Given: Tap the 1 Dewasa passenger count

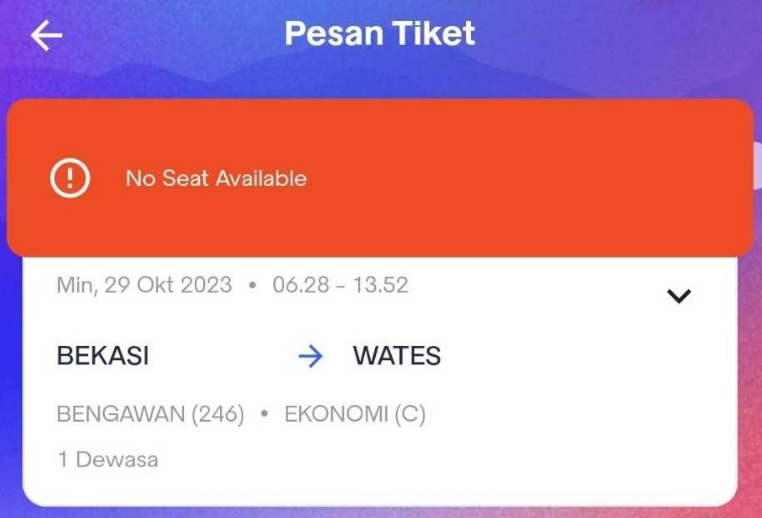Looking at the screenshot, I should tap(107, 460).
